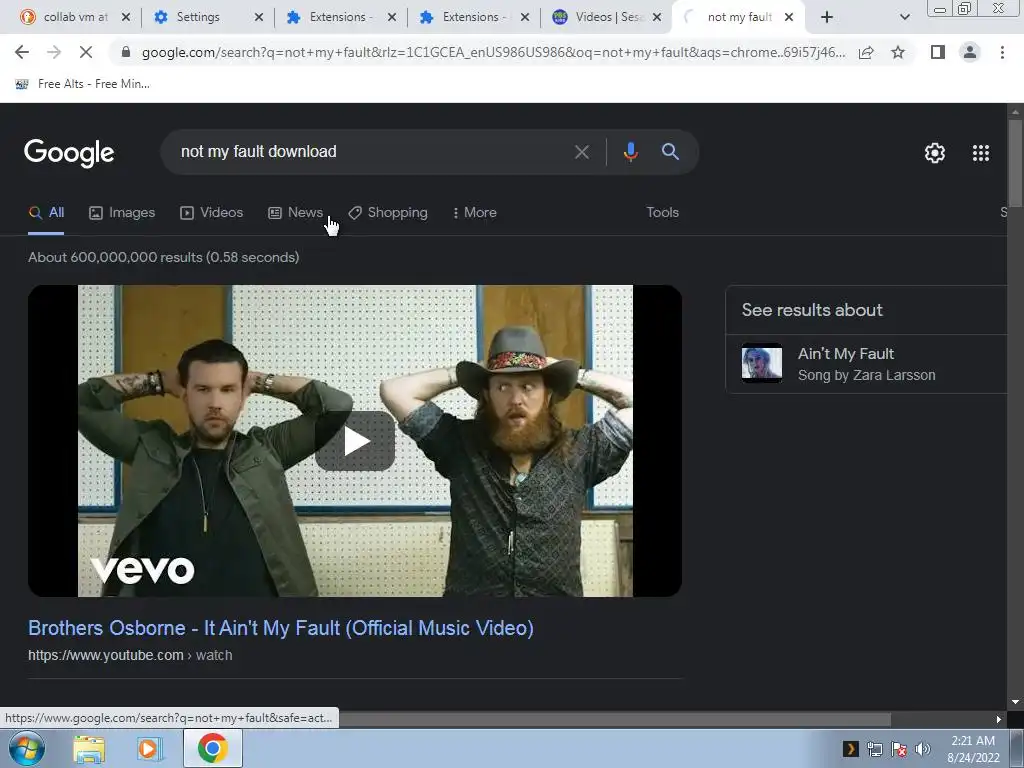This screenshot has width=1024, height=768.
Task: Go back to the previous page
Action: click(22, 52)
